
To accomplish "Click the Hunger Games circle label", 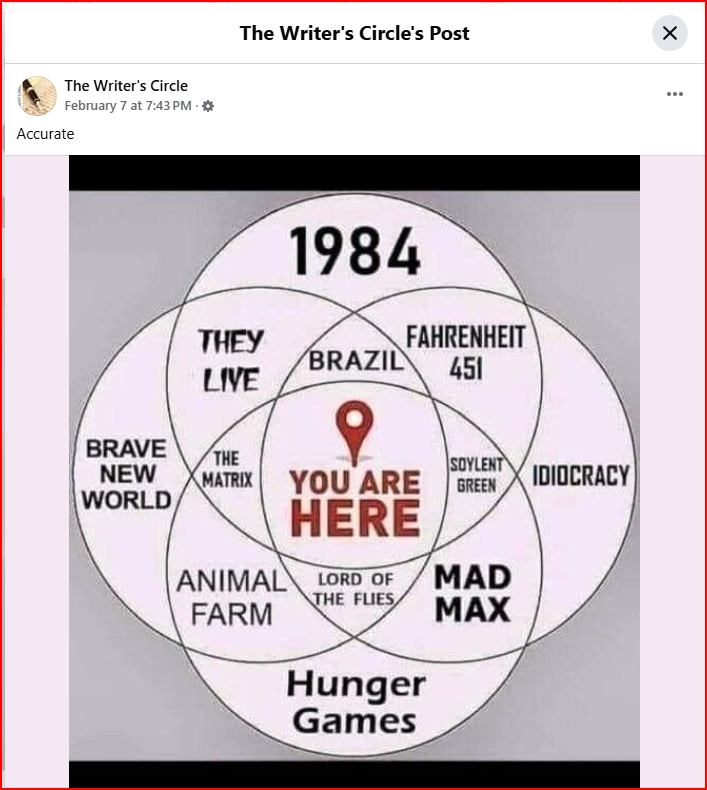I will coord(356,703).
